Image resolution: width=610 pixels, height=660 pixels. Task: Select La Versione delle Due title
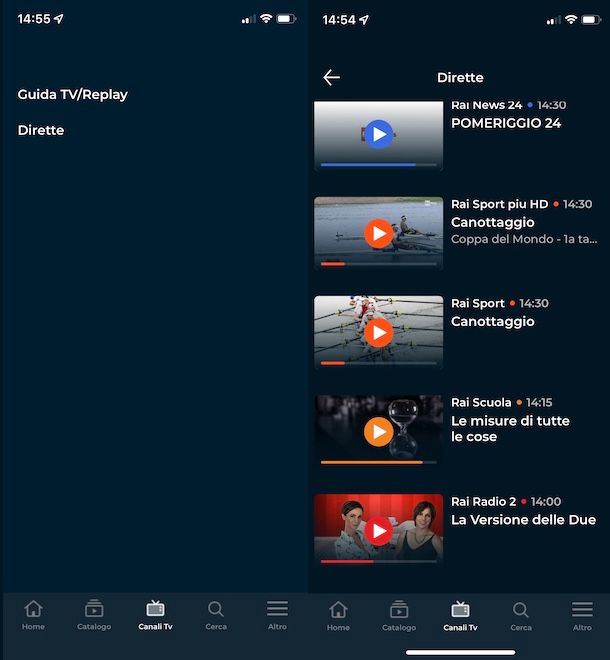pyautogui.click(x=523, y=520)
